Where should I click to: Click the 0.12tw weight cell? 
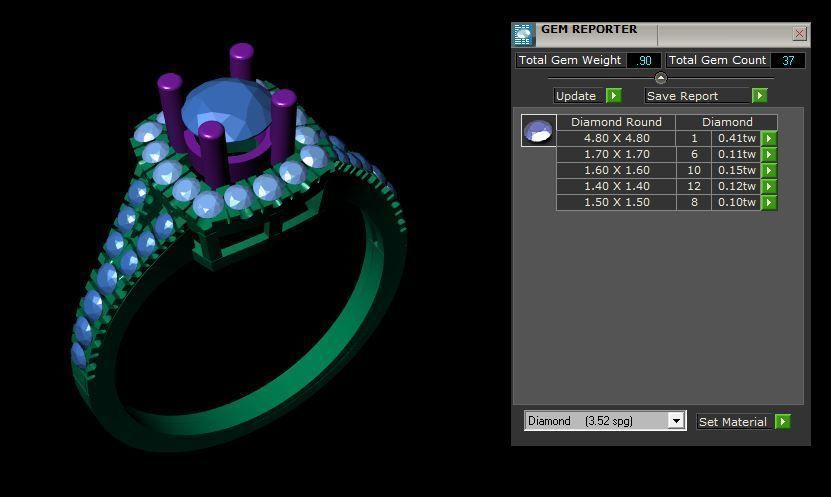click(x=737, y=186)
